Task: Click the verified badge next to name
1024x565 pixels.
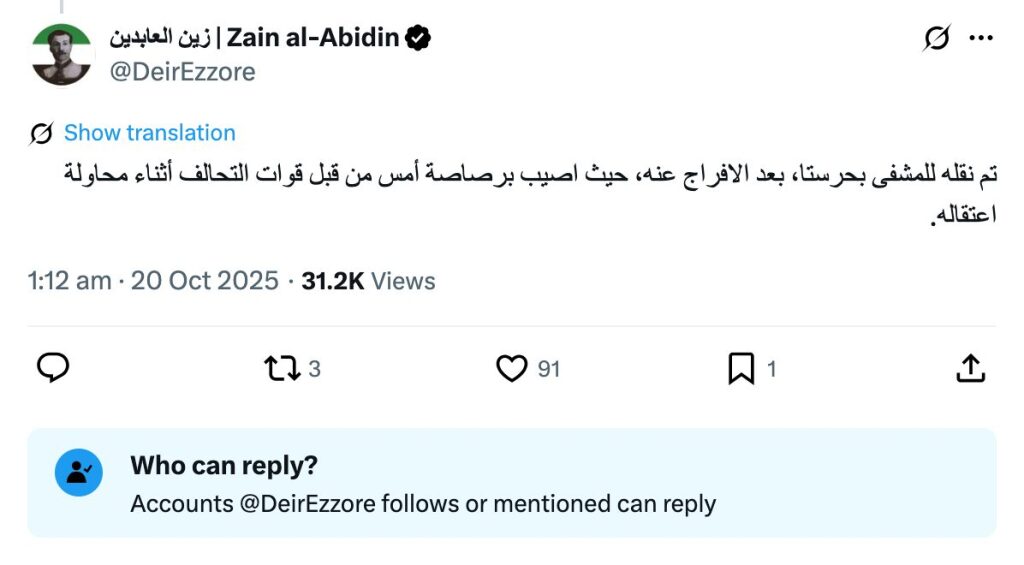Action: [x=418, y=39]
